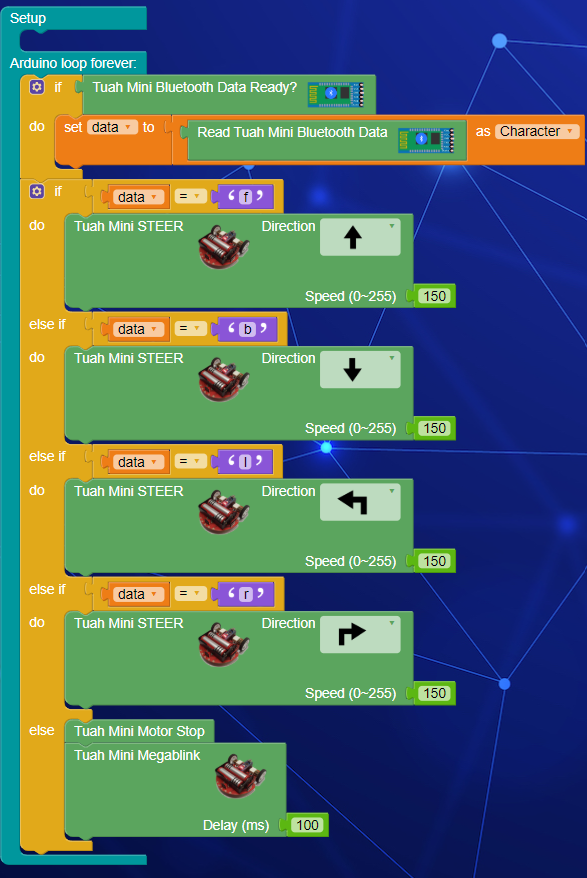Click 'else if' label for data = l
This screenshot has height=878, width=587.
point(47,456)
